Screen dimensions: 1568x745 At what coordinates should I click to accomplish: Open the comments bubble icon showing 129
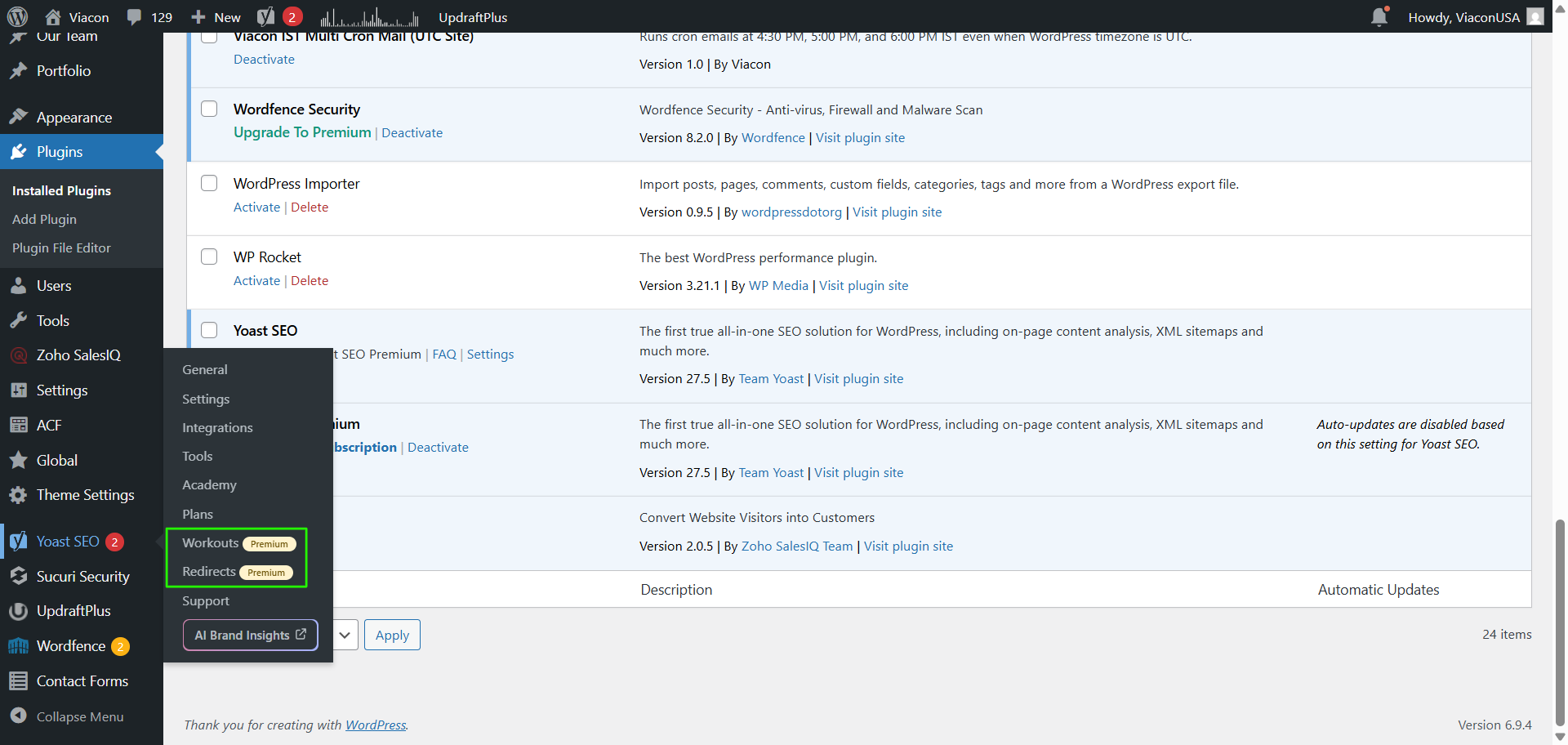coord(134,16)
